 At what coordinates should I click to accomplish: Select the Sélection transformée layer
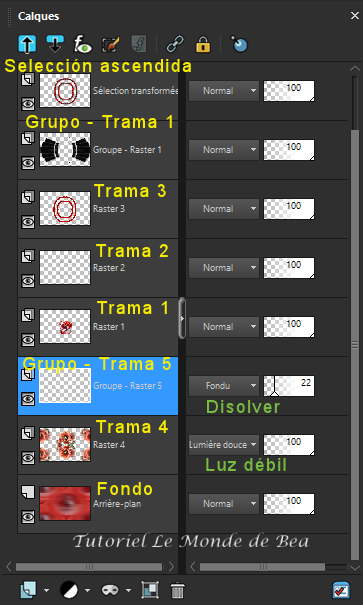pos(98,91)
